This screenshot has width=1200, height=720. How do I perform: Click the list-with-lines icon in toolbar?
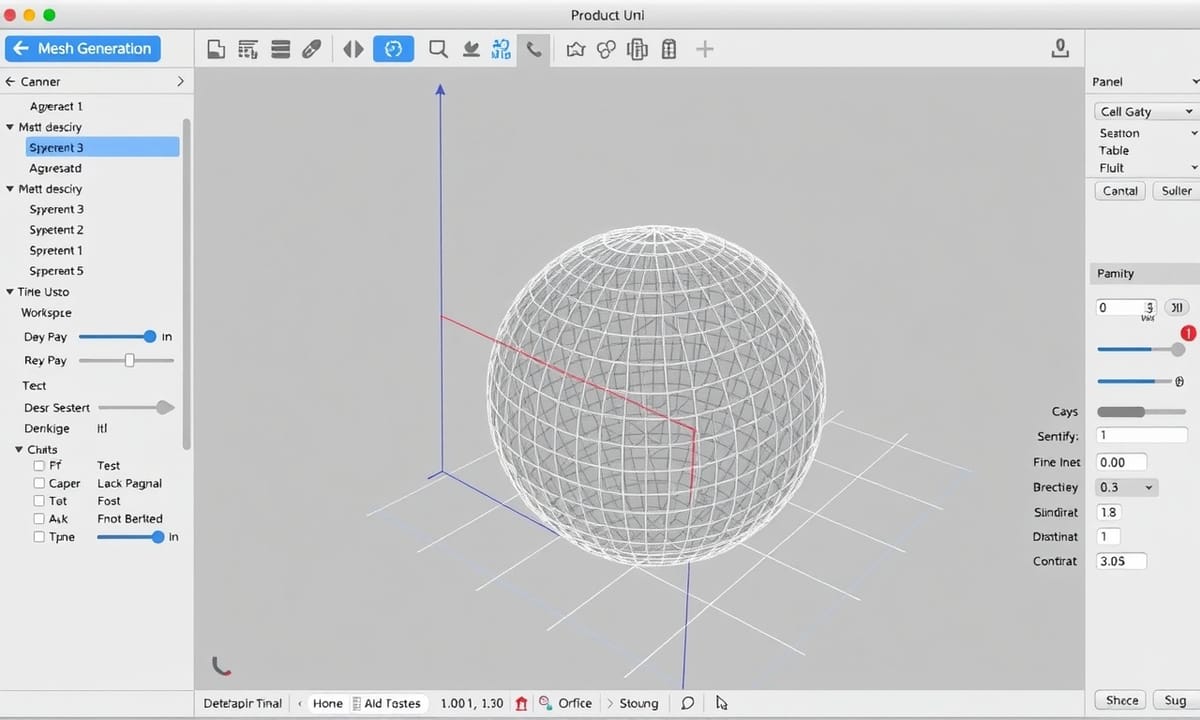[x=249, y=49]
